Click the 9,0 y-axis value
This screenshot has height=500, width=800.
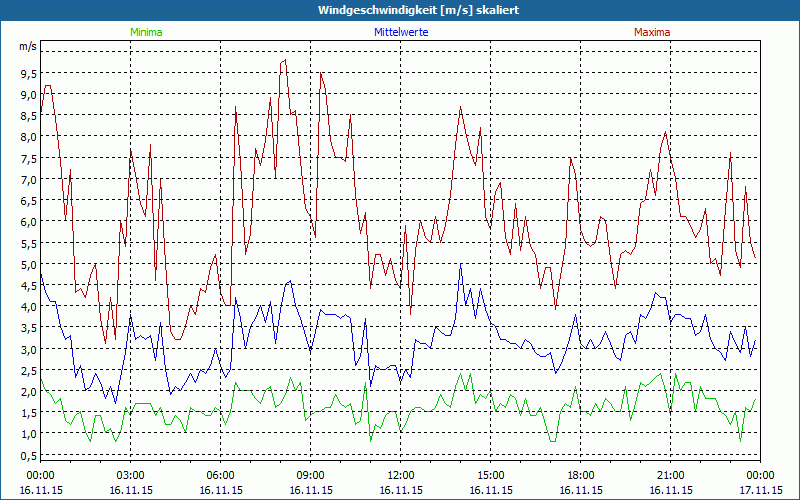click(x=28, y=94)
